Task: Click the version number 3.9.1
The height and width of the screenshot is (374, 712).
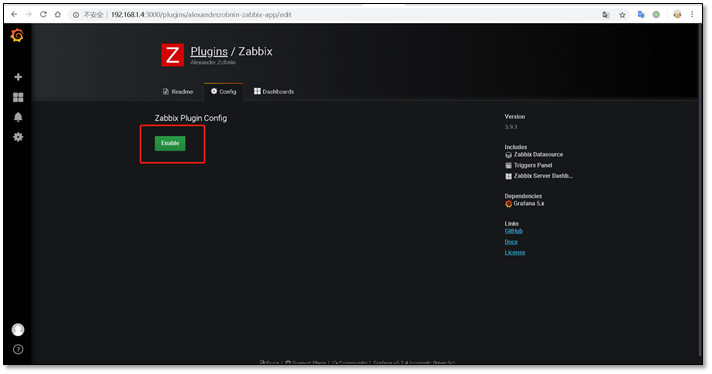Action: click(x=511, y=127)
